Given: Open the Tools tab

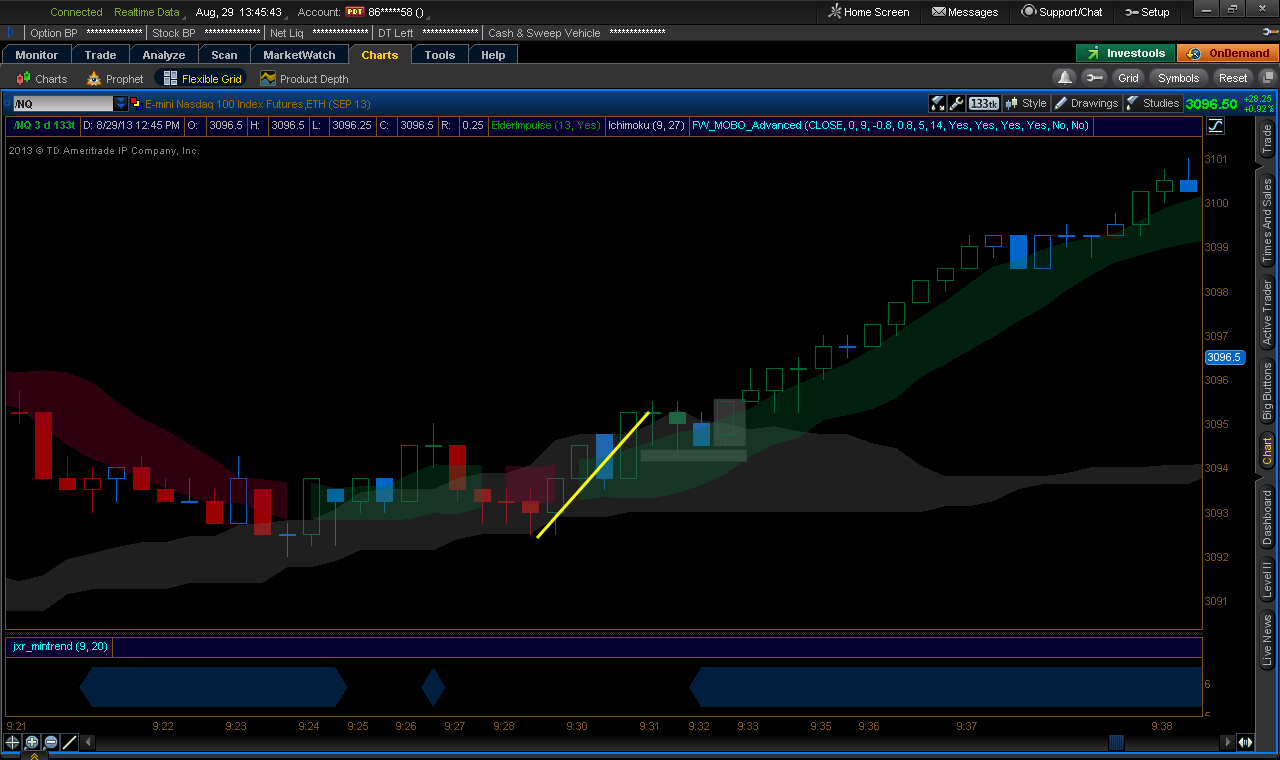Looking at the screenshot, I should [440, 55].
